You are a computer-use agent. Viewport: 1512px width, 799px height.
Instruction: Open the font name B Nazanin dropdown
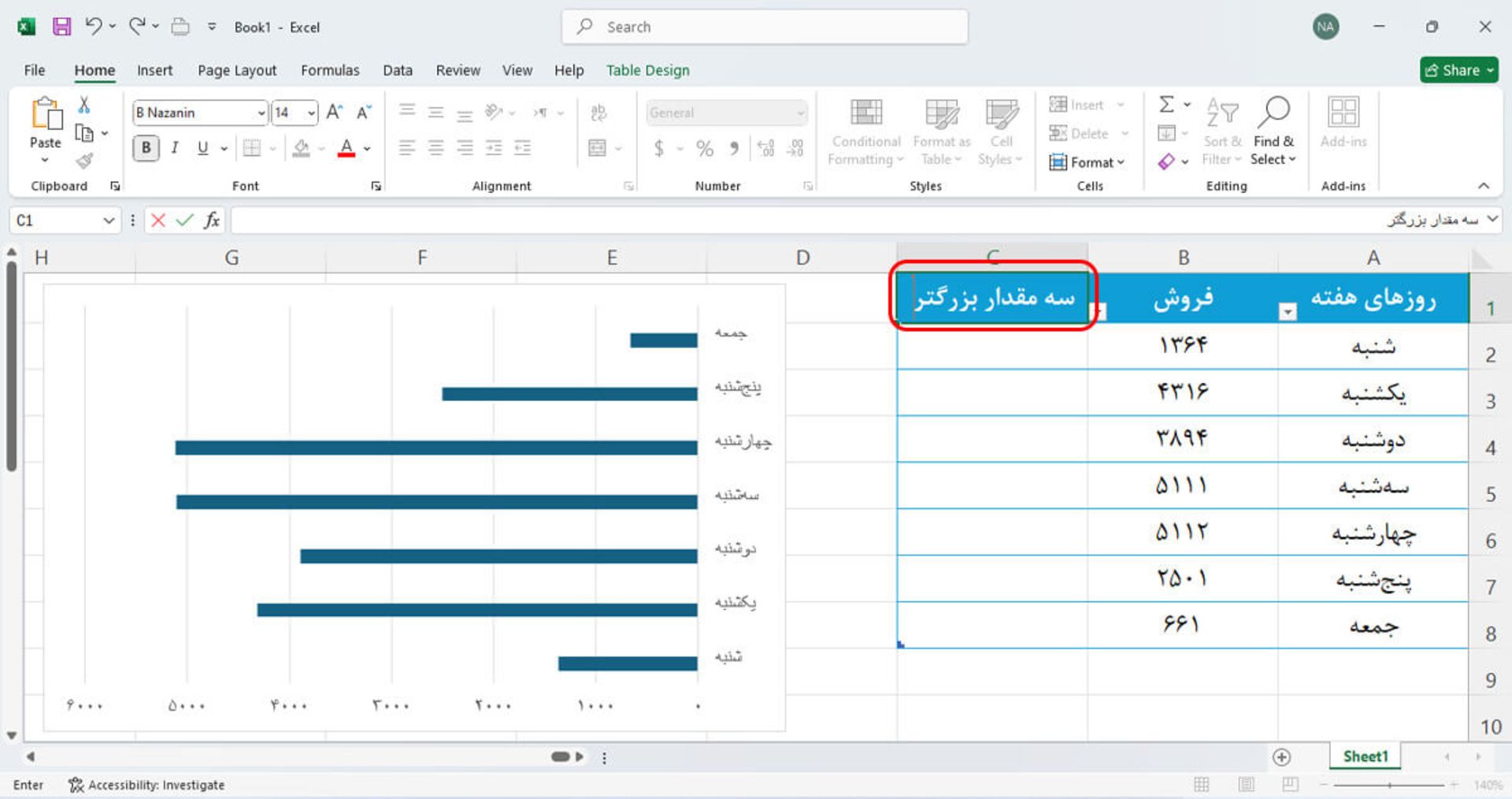coord(261,113)
